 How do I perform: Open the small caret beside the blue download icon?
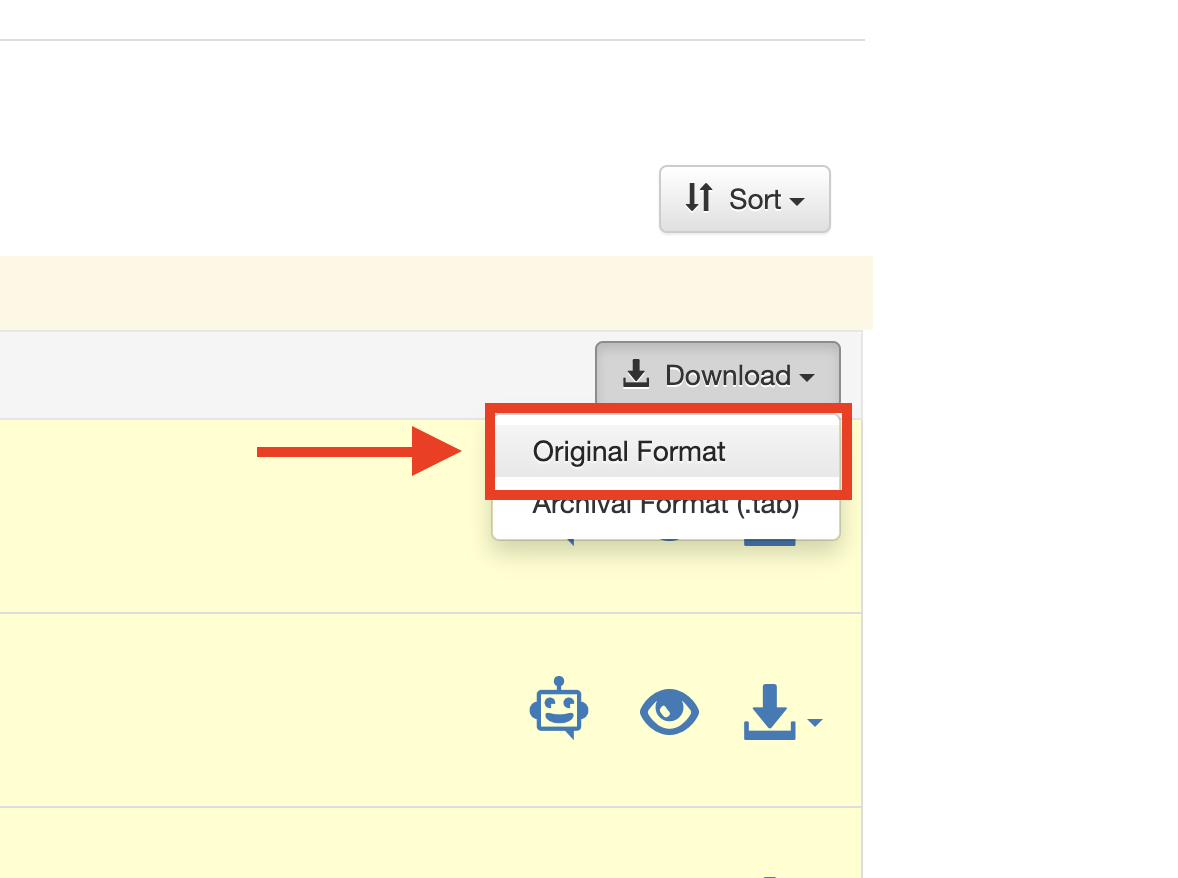815,722
